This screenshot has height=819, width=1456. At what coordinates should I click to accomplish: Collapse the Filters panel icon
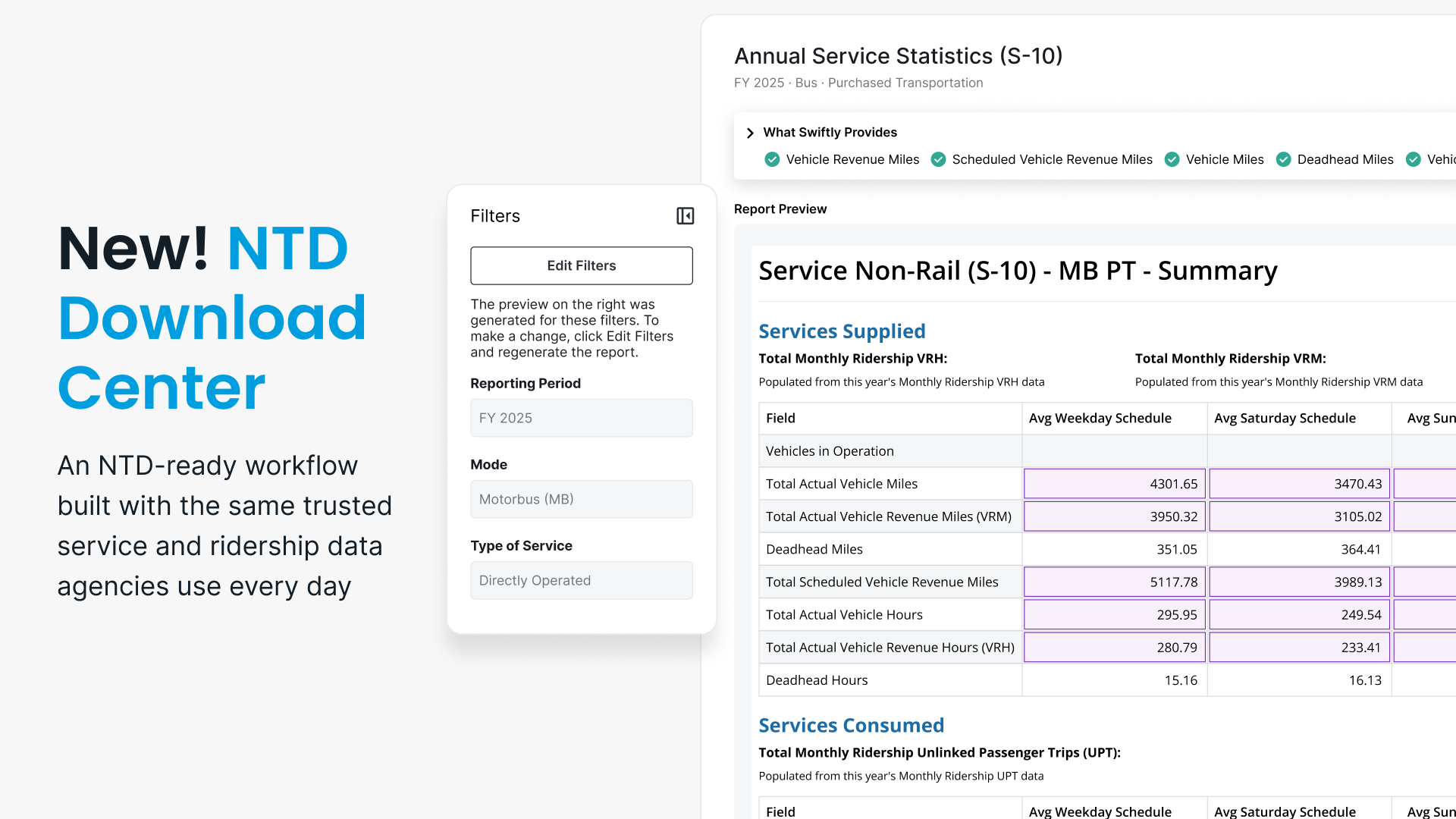coord(685,216)
